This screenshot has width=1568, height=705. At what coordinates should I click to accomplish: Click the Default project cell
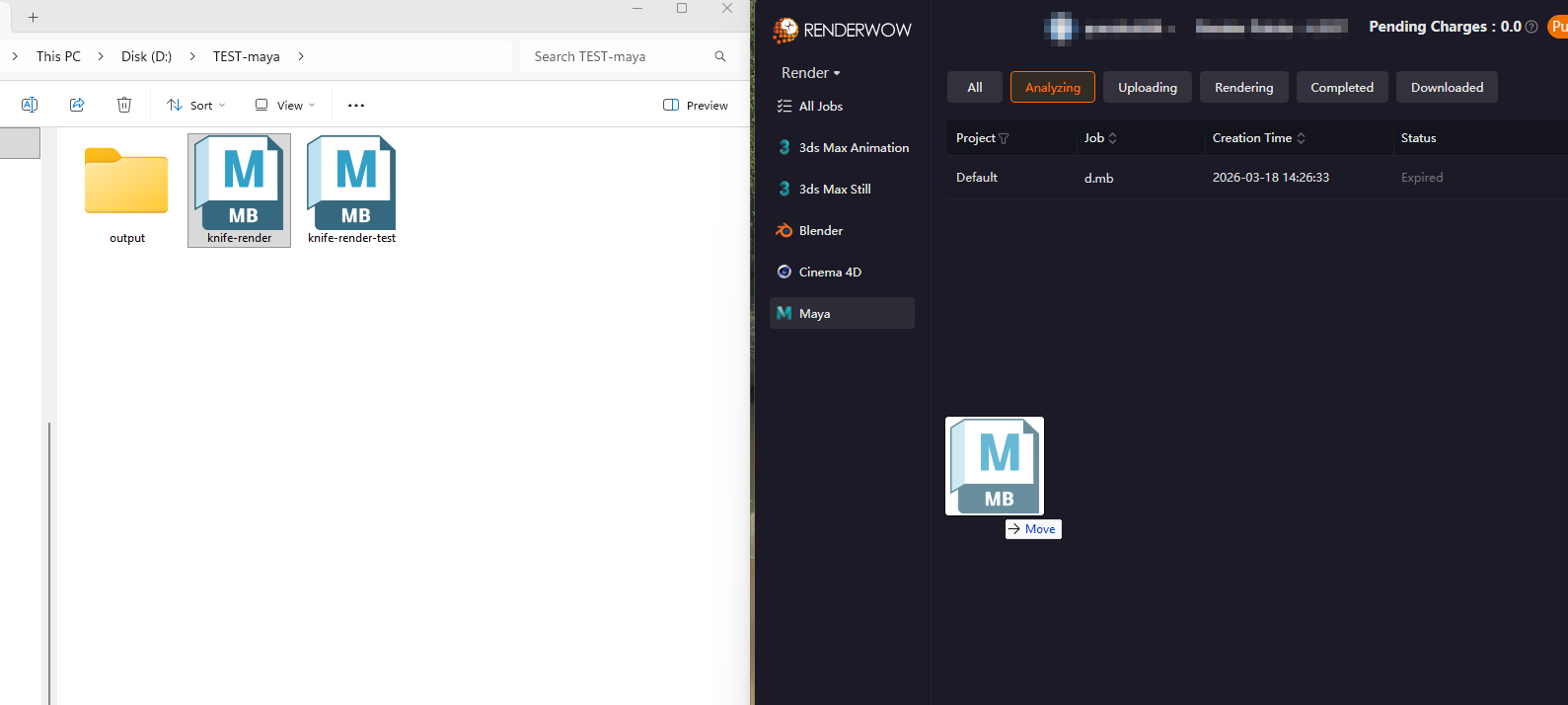(x=977, y=178)
